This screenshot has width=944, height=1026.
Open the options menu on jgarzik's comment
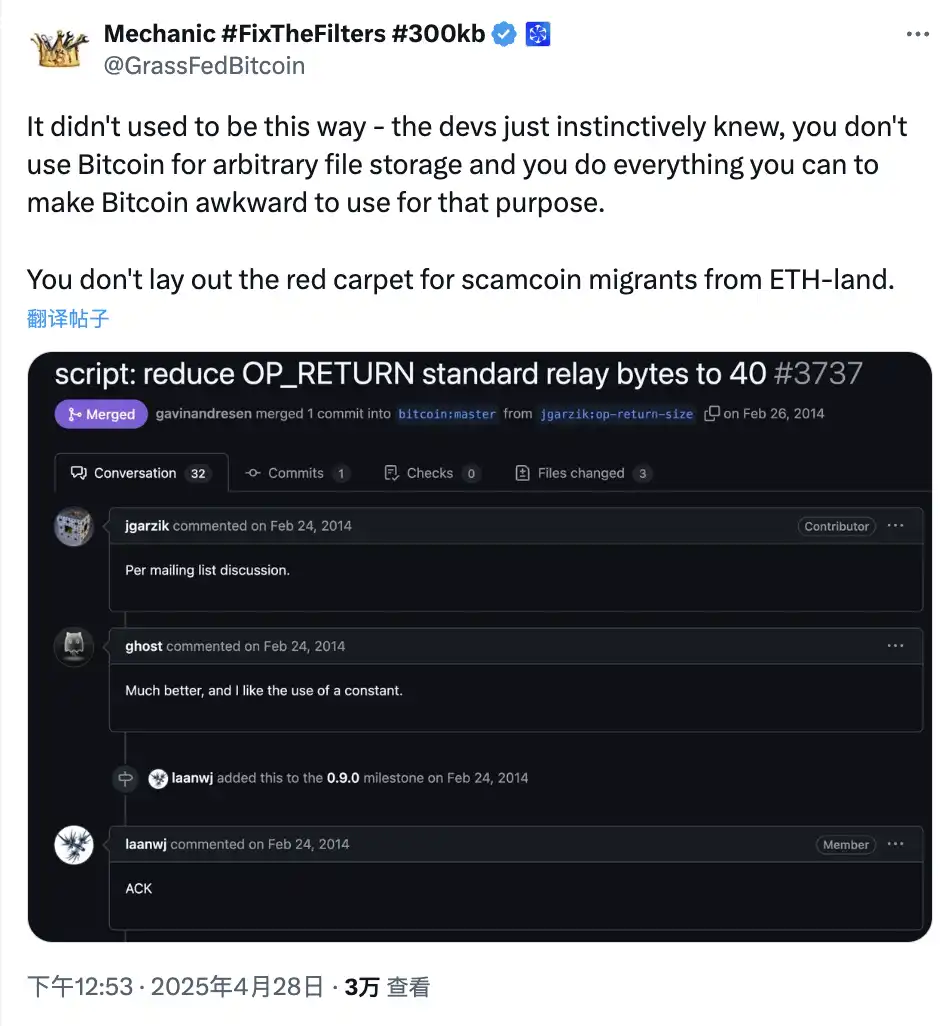coord(895,526)
